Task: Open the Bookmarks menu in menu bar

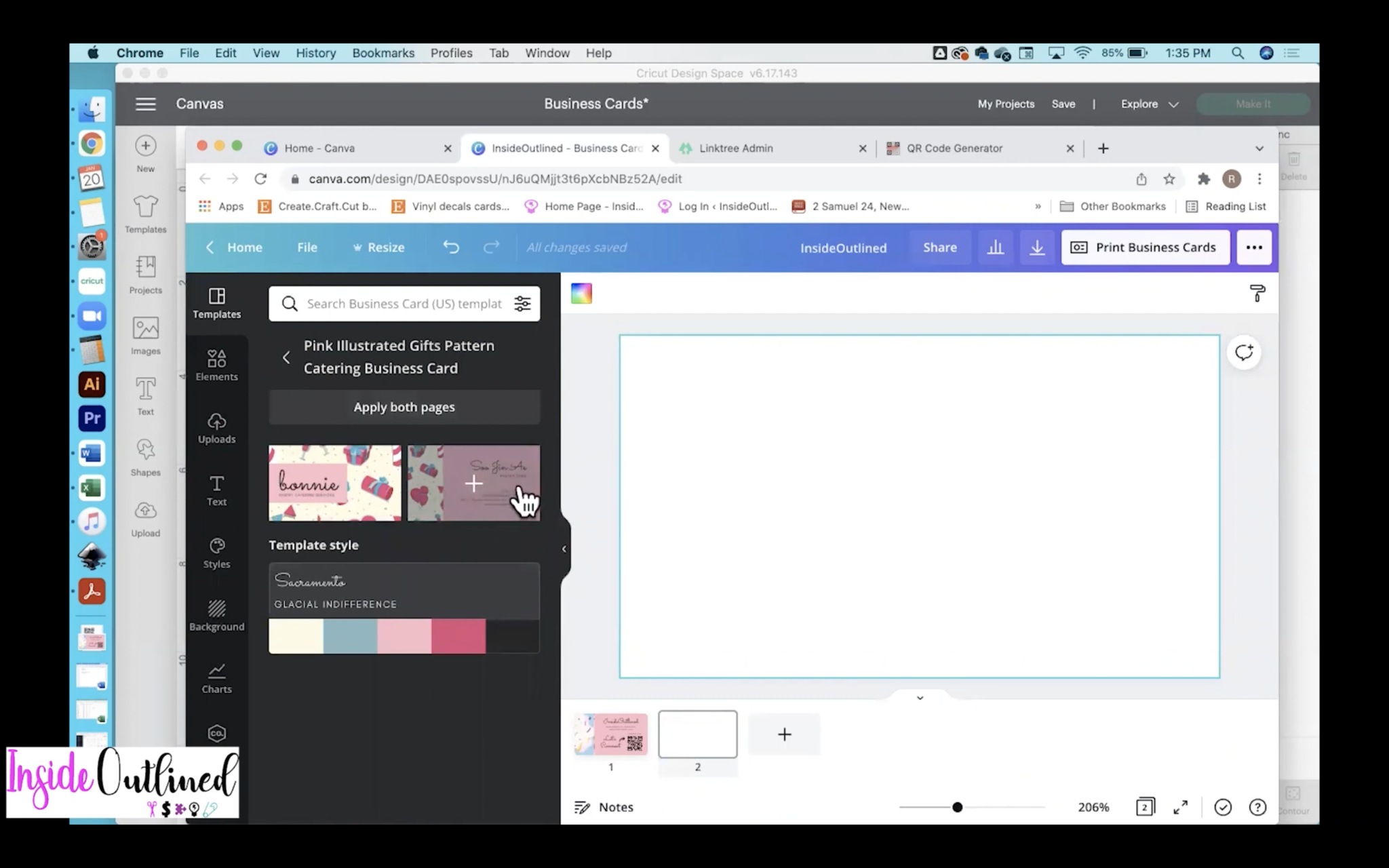Action: coord(383,53)
